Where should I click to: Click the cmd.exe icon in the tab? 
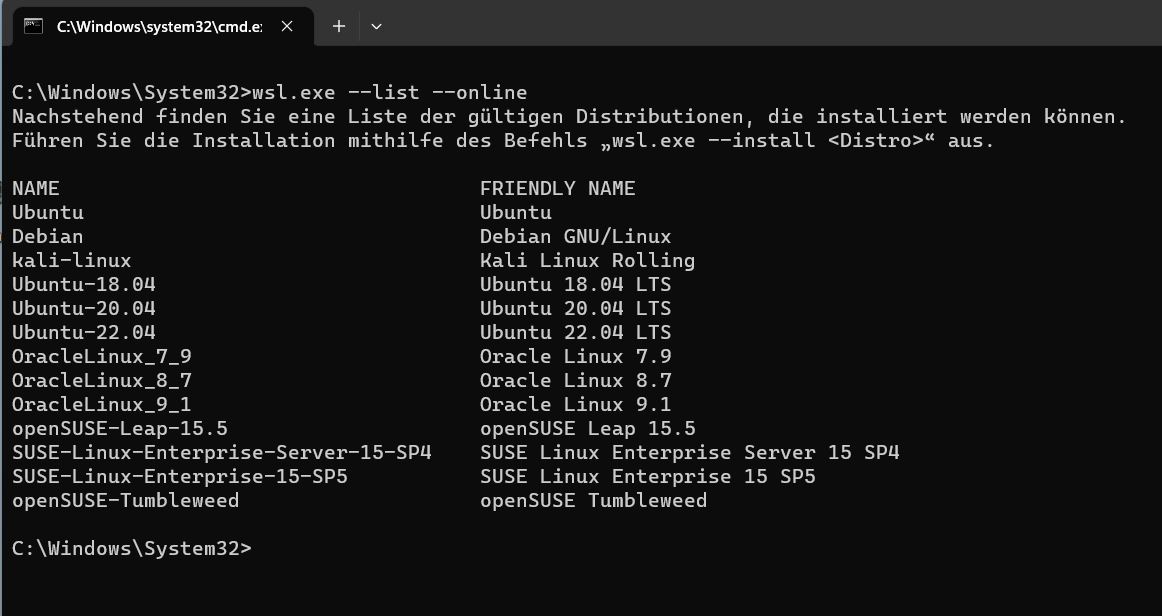(34, 26)
